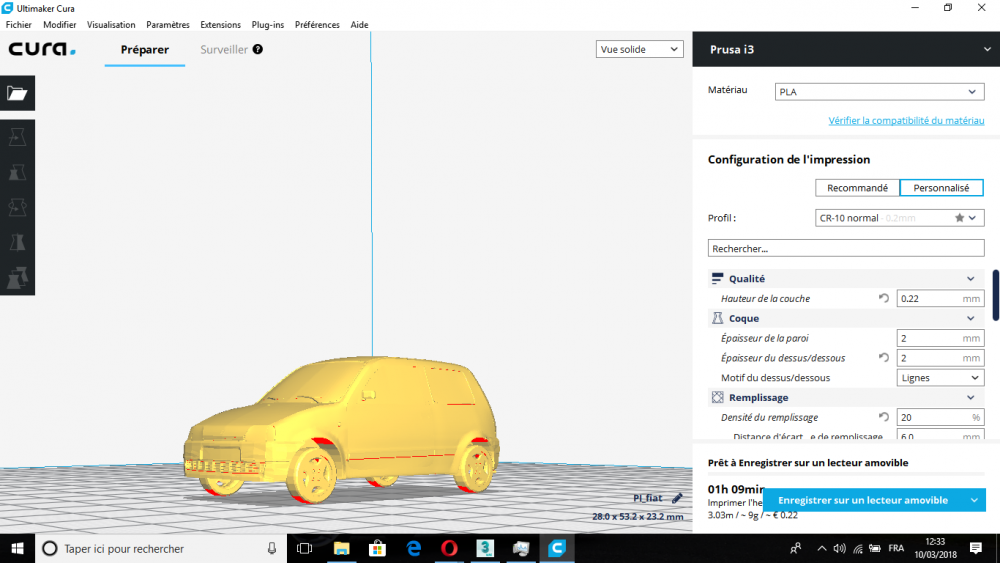Viewport: 1000px width, 563px height.
Task: Click the pencil icon next to PI_fiat
Action: point(677,498)
